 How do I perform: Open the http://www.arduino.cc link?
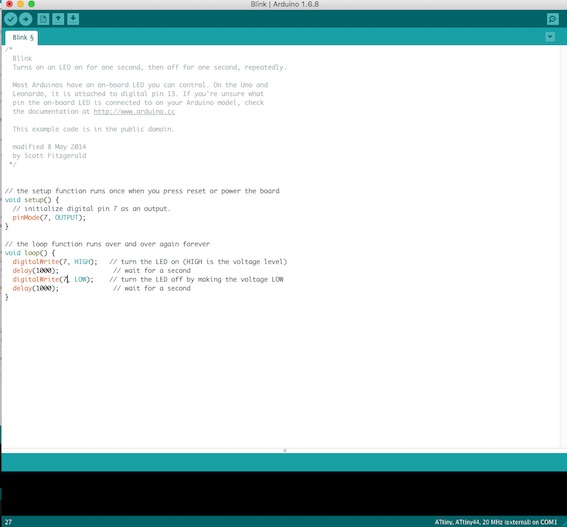pos(135,111)
